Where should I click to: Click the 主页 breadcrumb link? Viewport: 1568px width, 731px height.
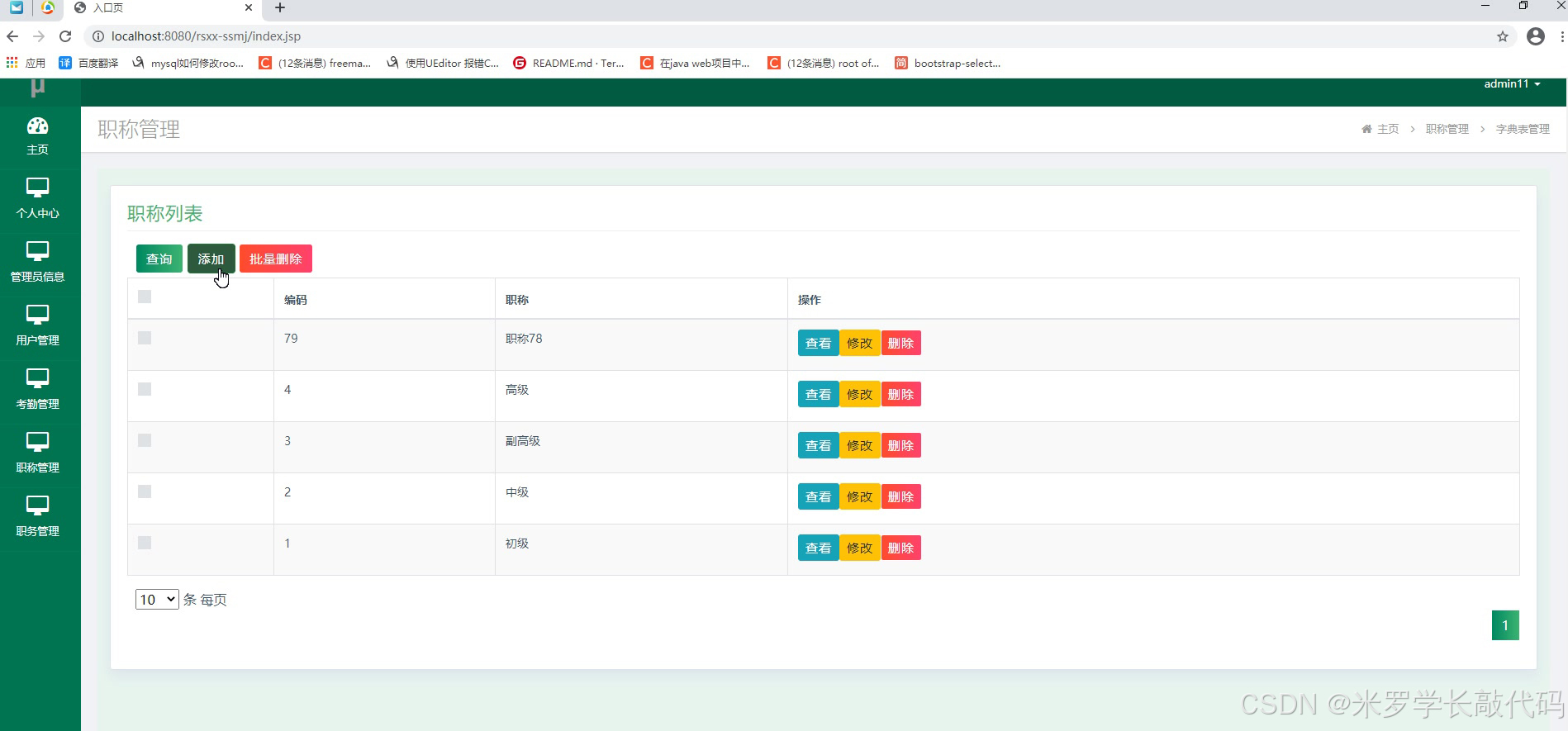(1388, 129)
